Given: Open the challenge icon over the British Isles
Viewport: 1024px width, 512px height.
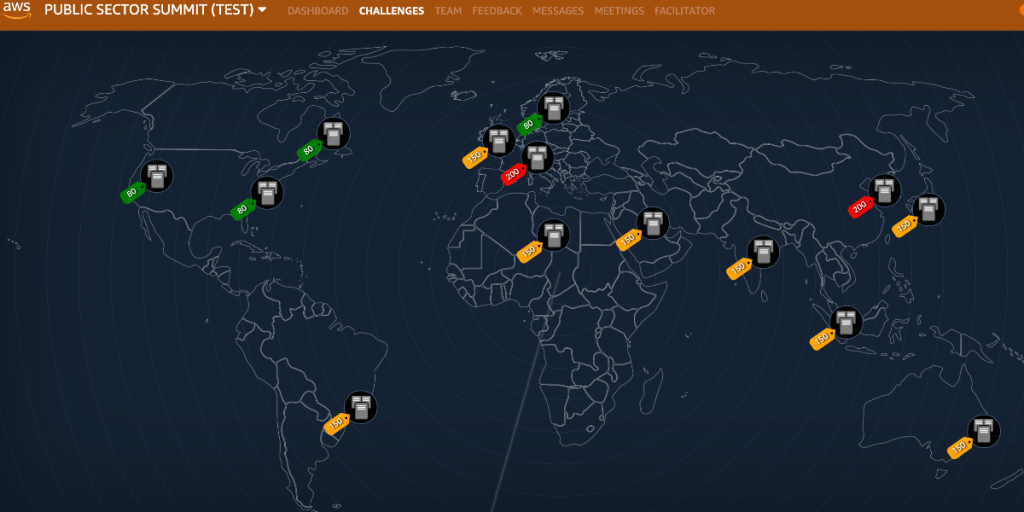Looking at the screenshot, I should (499, 141).
